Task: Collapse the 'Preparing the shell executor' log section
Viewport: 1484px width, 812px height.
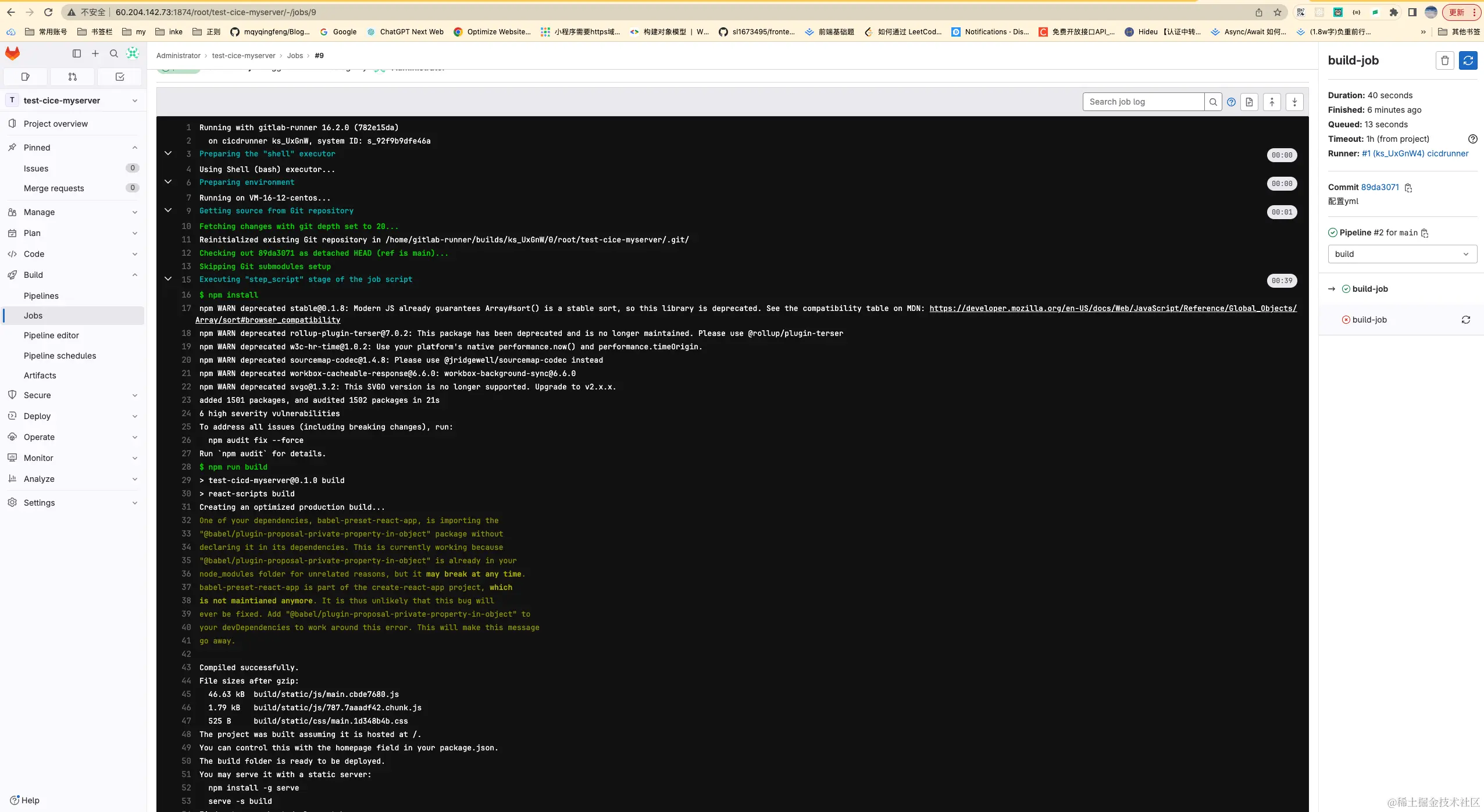Action: pyautogui.click(x=168, y=153)
